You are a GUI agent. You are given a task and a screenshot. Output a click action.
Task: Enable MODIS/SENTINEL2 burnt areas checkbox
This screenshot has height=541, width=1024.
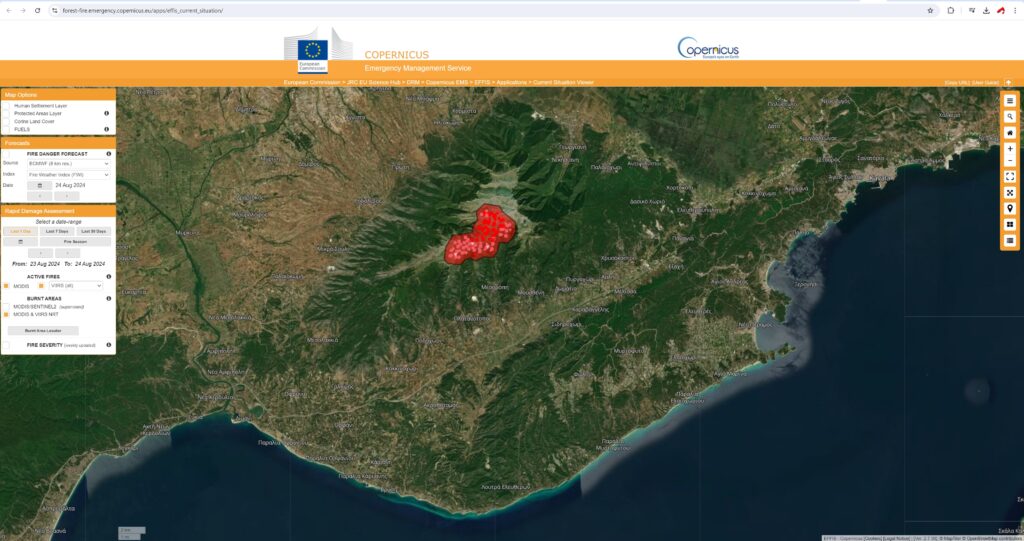(x=7, y=306)
